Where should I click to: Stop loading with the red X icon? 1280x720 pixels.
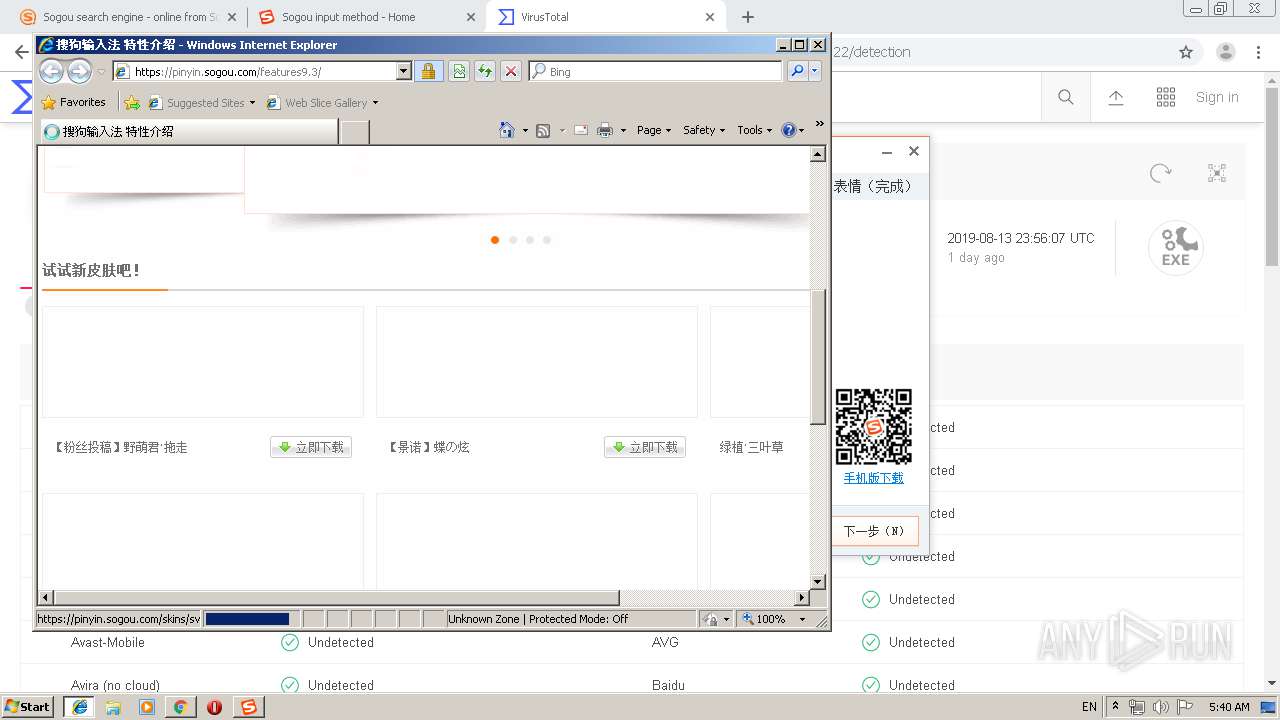click(511, 71)
